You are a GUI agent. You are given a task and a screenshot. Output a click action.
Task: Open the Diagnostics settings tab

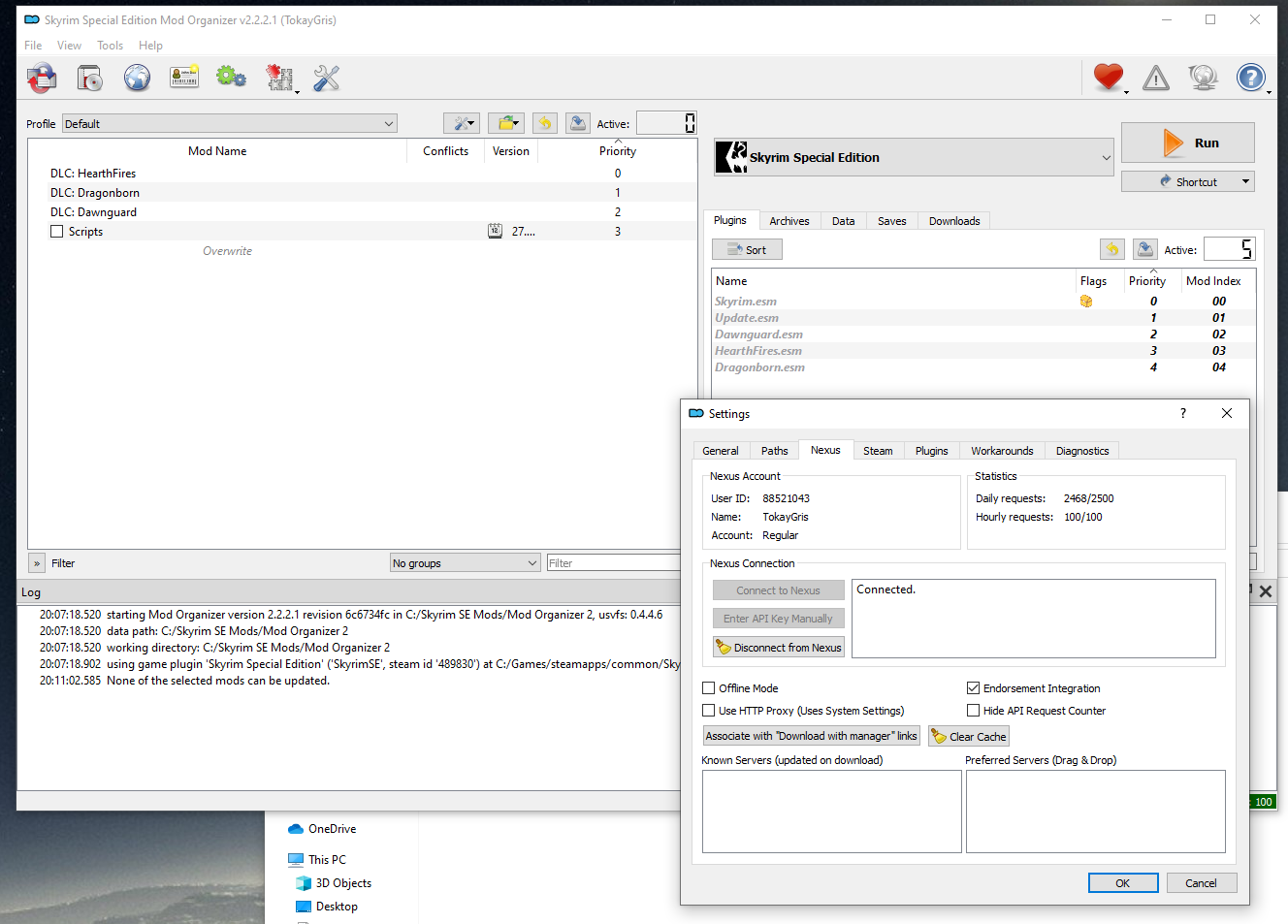coord(1082,451)
